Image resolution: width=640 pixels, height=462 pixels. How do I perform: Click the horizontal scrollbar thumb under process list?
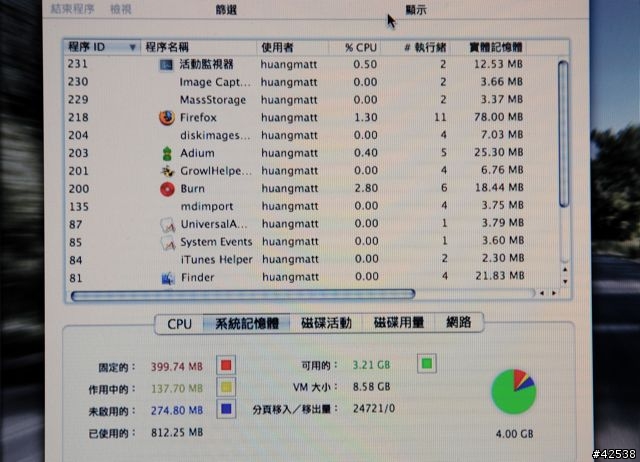(243, 295)
